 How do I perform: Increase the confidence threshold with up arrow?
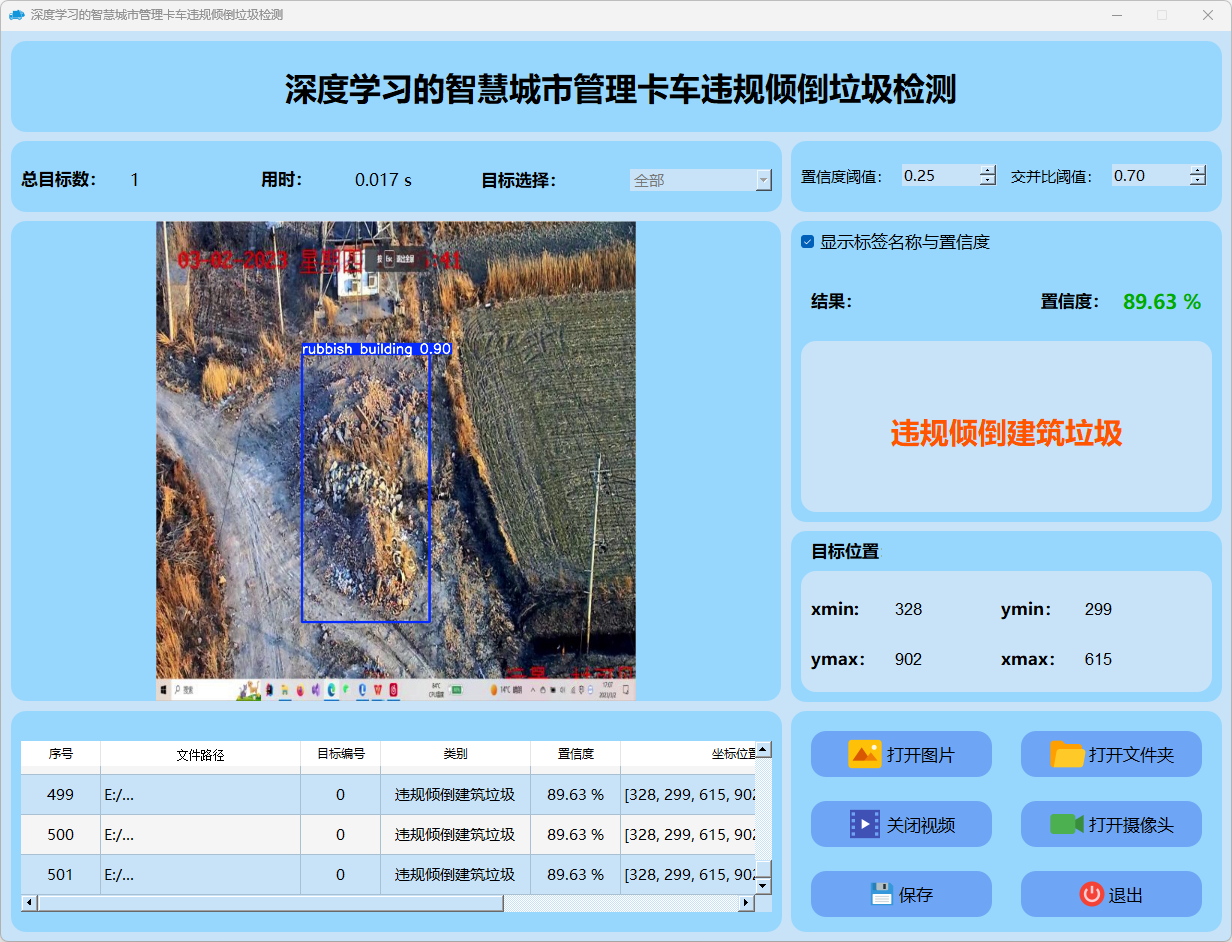[x=988, y=170]
